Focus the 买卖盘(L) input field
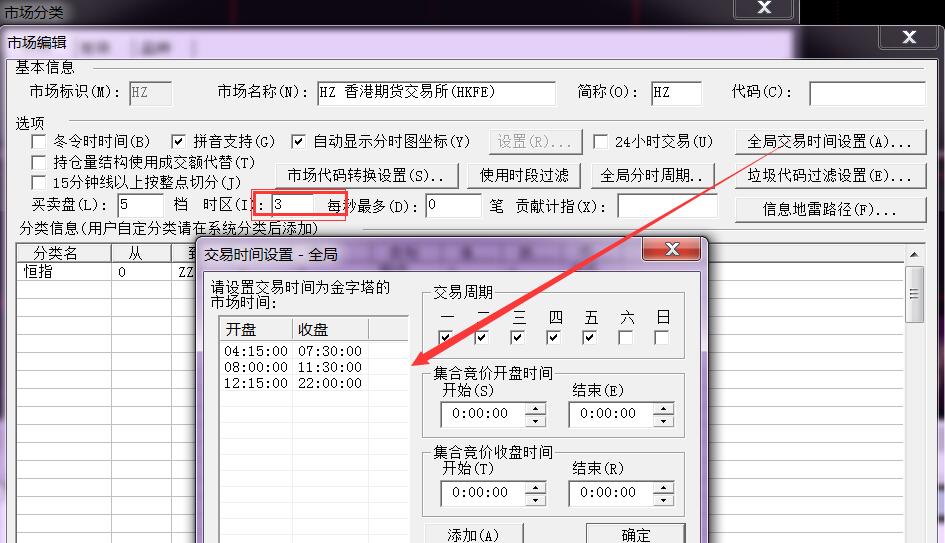The image size is (945, 543). (x=140, y=206)
